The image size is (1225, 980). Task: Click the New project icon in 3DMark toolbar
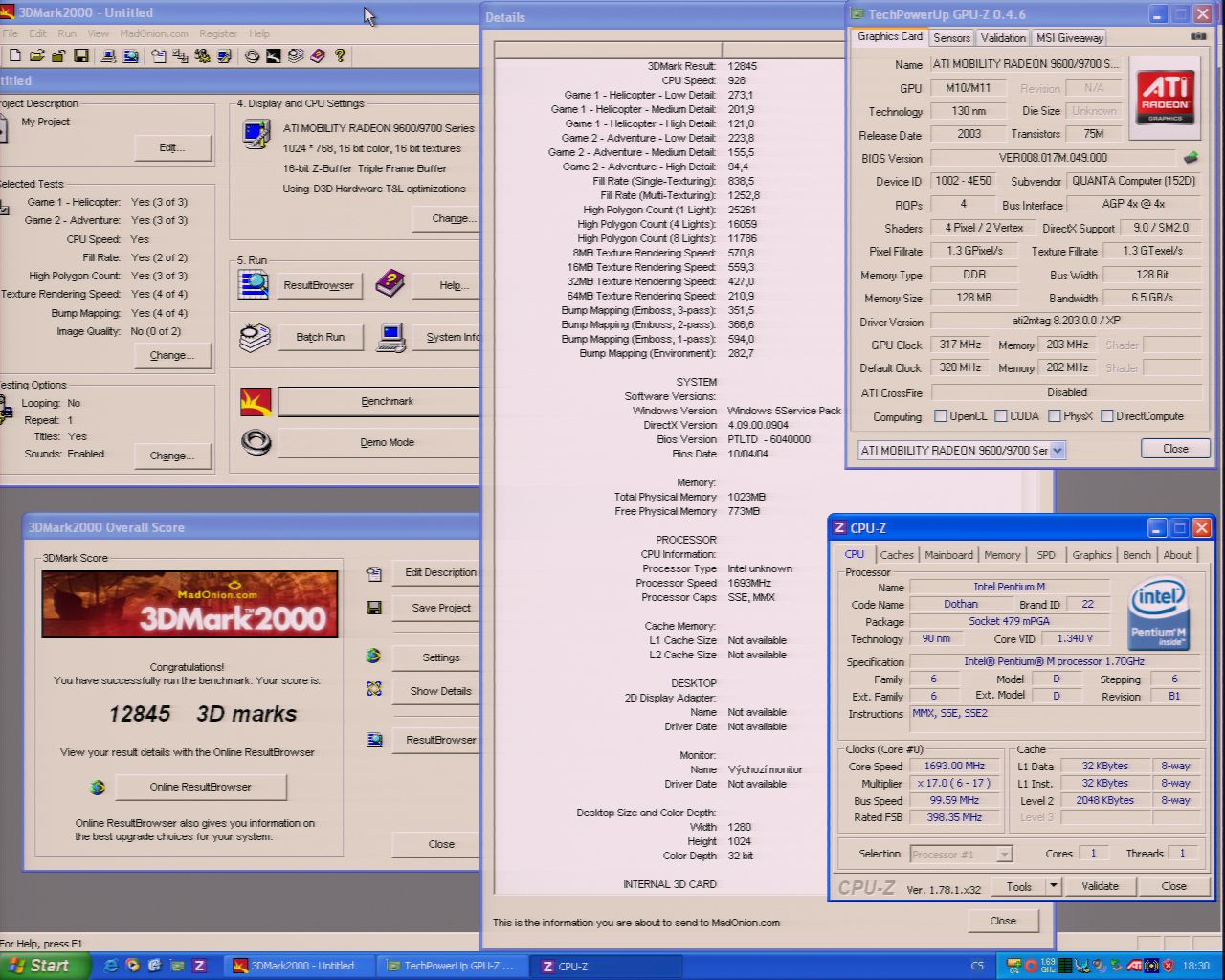click(x=14, y=56)
